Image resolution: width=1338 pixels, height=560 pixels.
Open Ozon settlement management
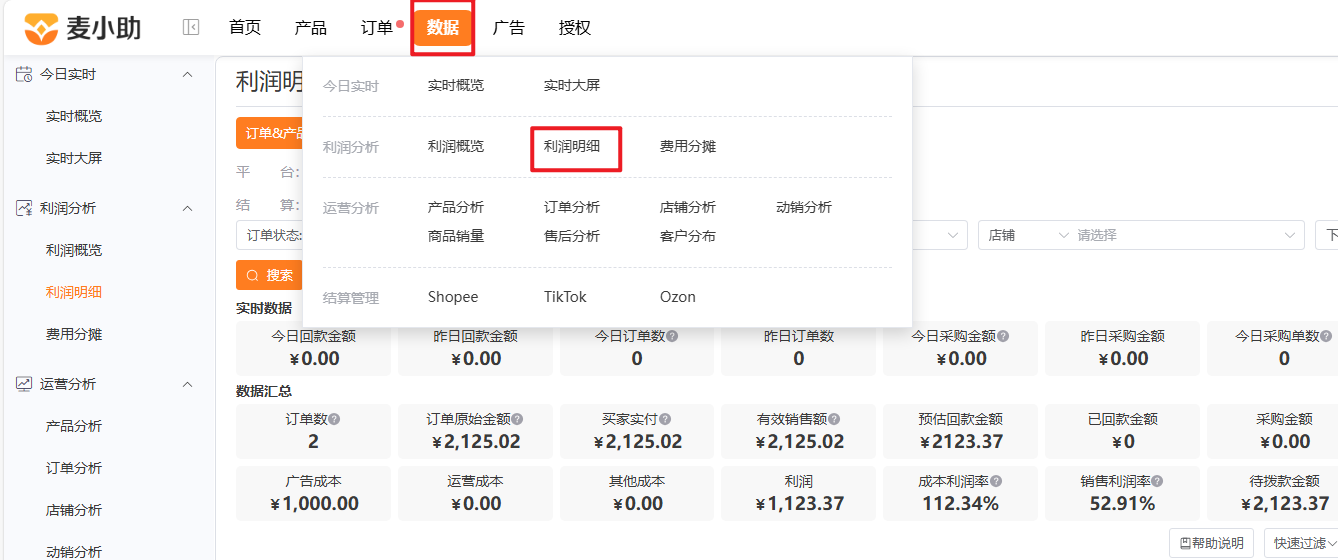click(678, 297)
